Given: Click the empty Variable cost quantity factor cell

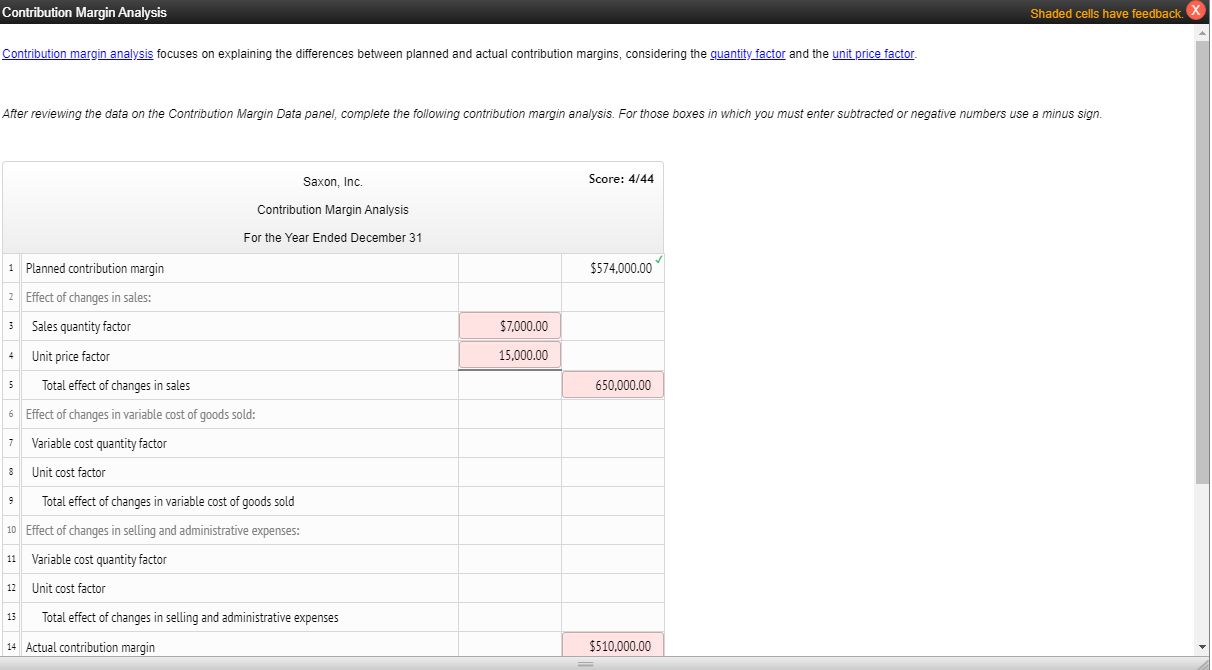Looking at the screenshot, I should [x=510, y=442].
